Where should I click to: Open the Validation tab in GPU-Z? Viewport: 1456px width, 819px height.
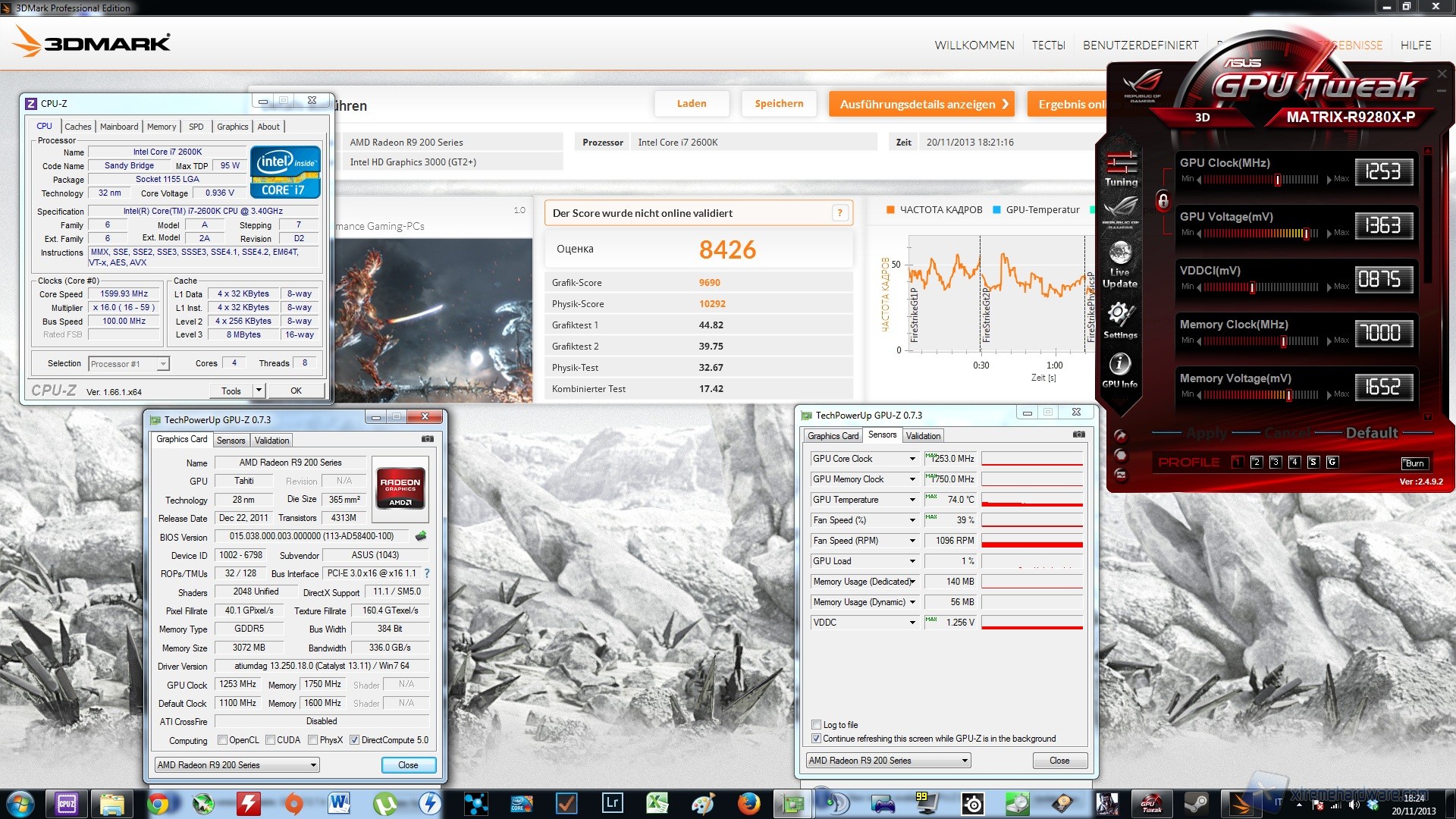(x=271, y=441)
